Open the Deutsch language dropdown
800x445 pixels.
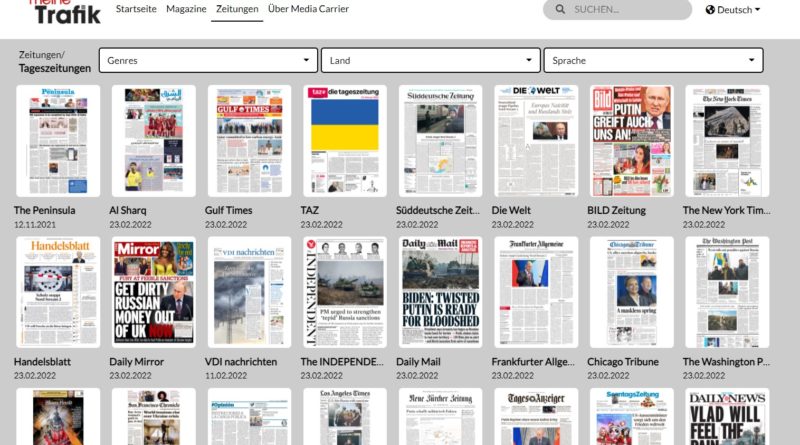[x=733, y=9]
